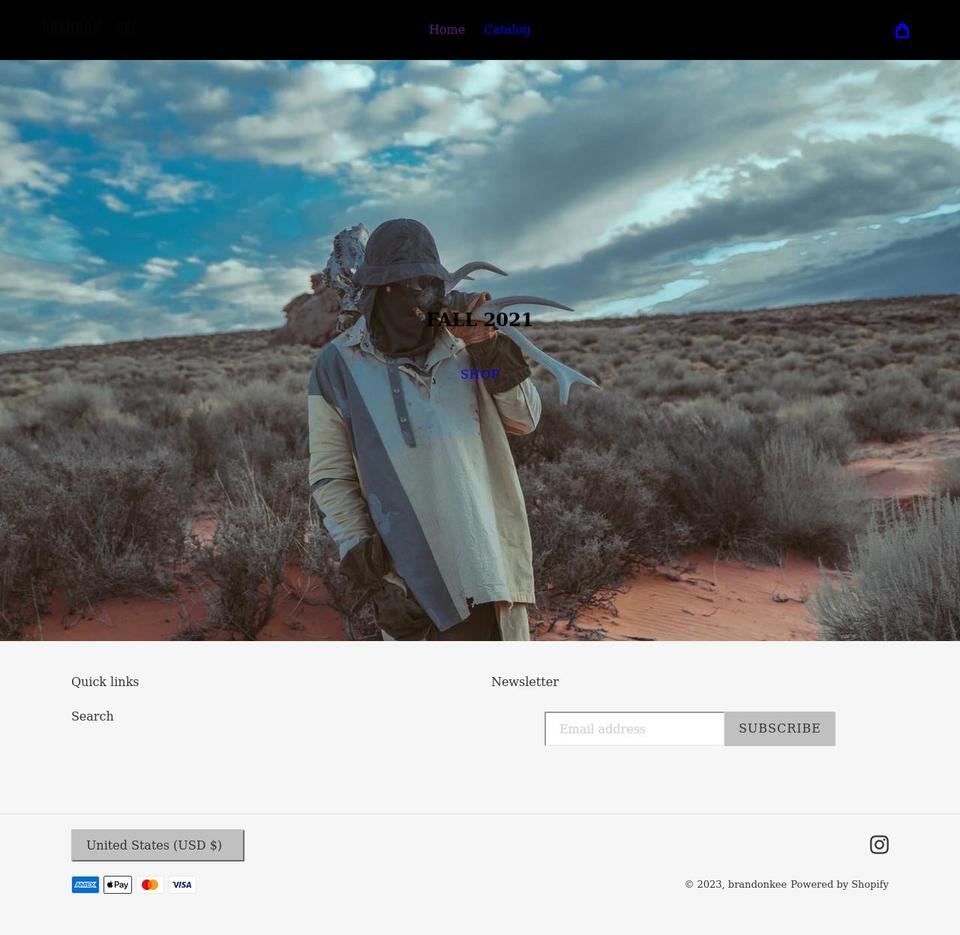This screenshot has width=960, height=935.
Task: Open the Powered by Shopify link
Action: pyautogui.click(x=839, y=884)
